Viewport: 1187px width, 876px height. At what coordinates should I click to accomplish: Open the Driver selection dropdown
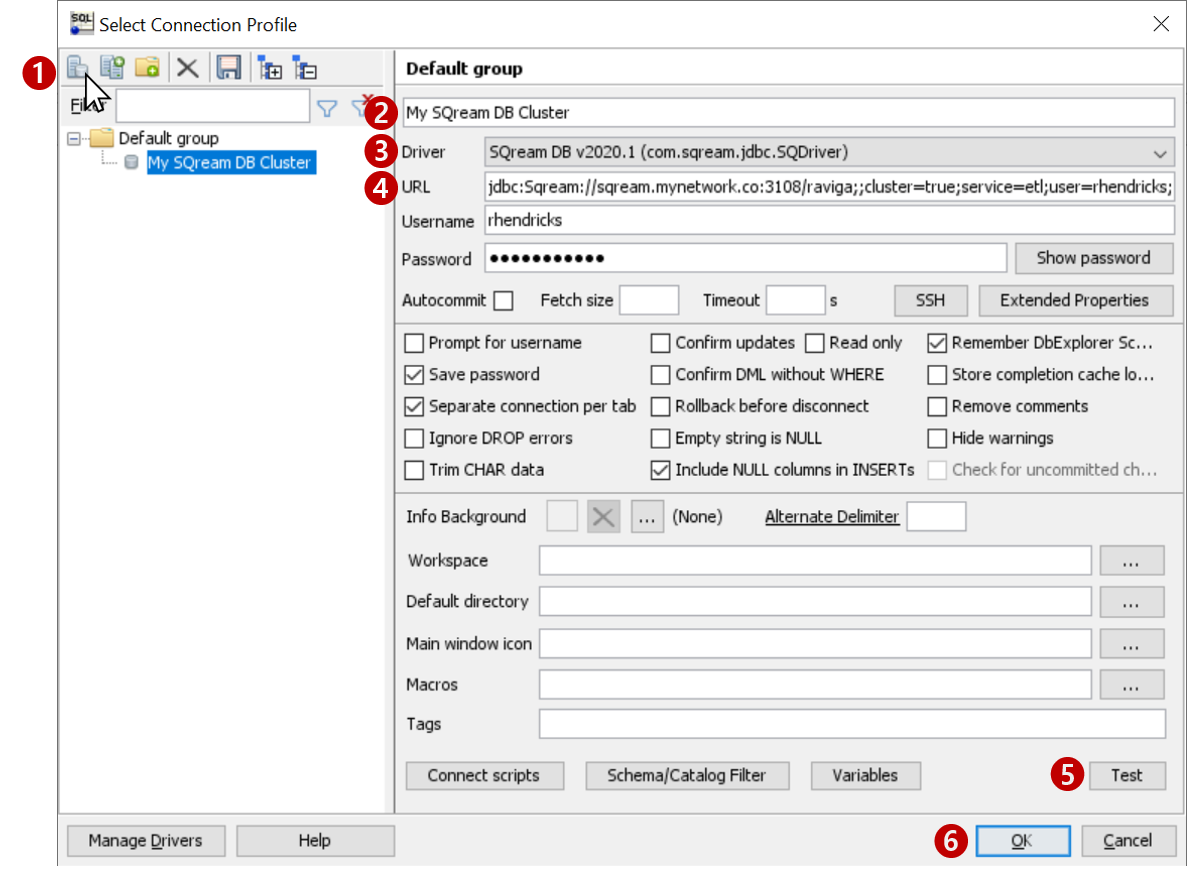(1160, 151)
